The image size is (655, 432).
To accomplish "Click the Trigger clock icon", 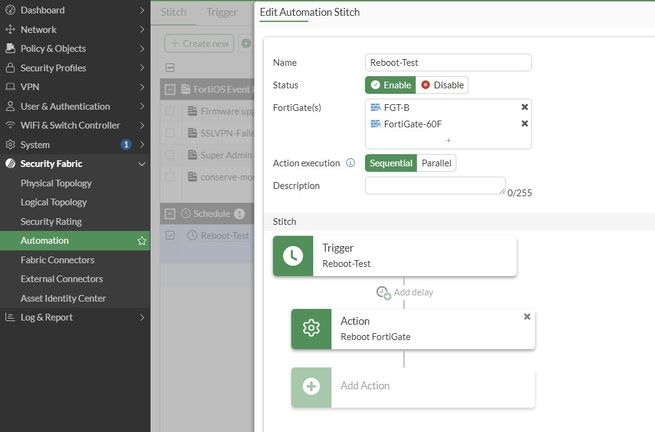I will pyautogui.click(x=293, y=256).
